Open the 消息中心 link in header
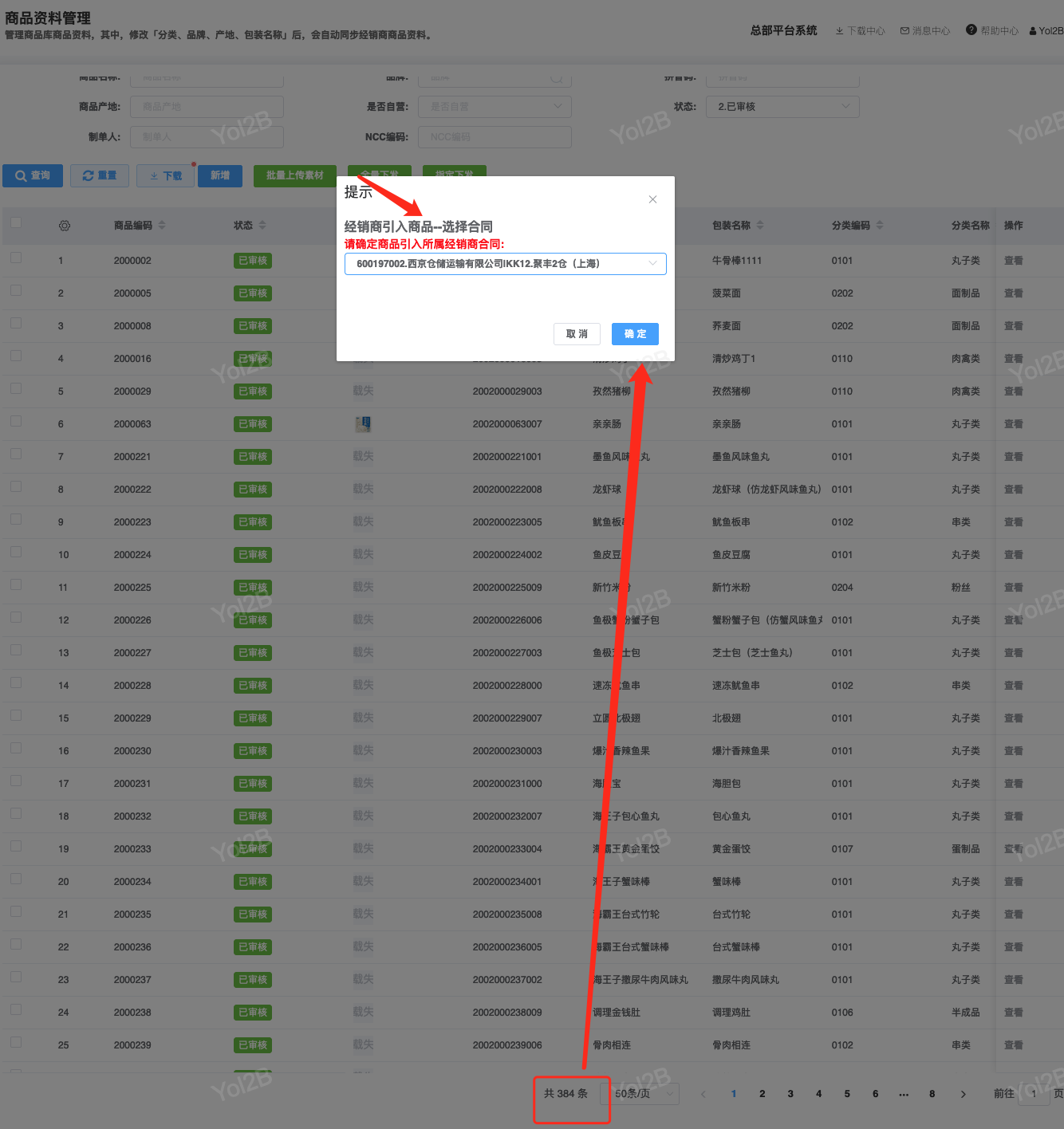Screen dimensions: 1064x1129 click(x=925, y=31)
